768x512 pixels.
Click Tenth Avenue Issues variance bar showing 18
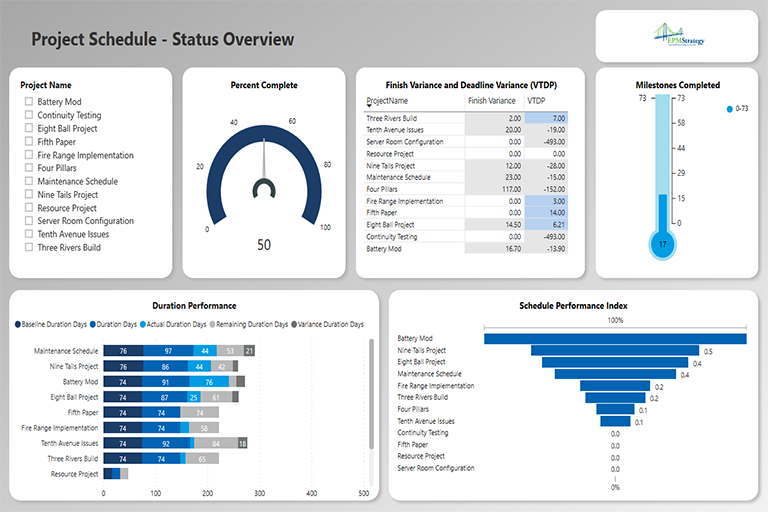pos(242,443)
